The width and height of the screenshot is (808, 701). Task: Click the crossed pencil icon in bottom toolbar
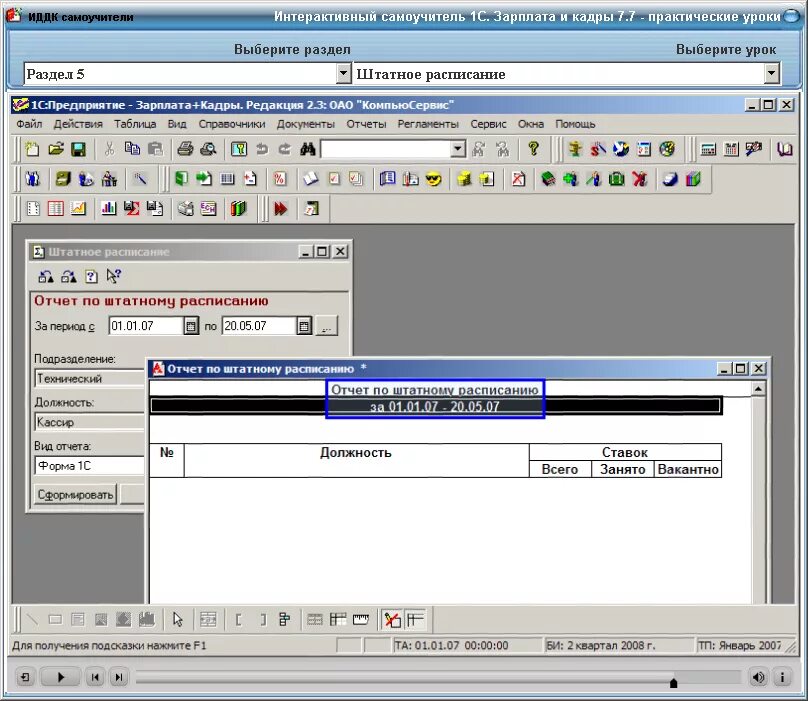tap(392, 619)
